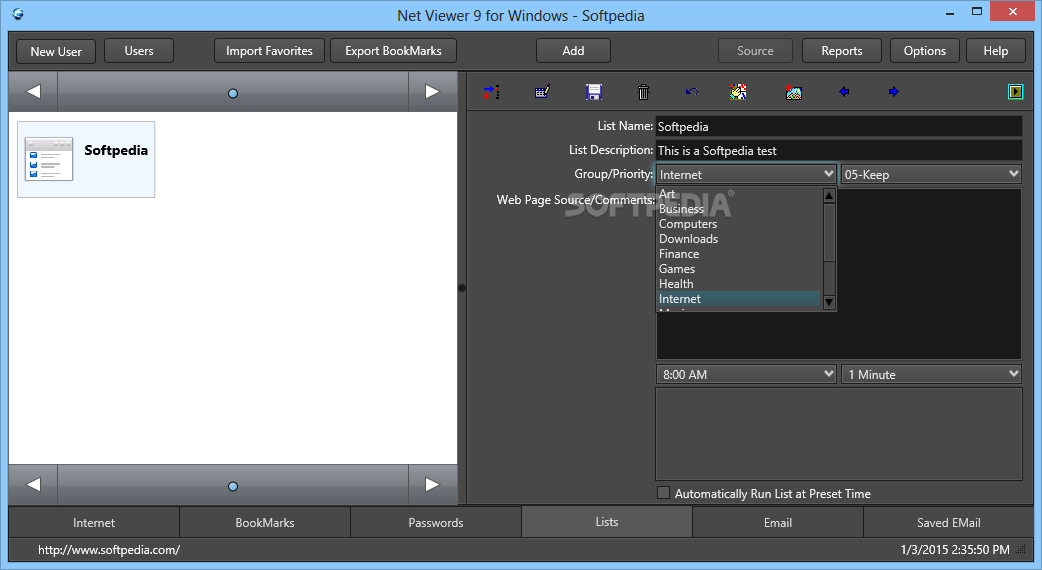Open the 1 Minute interval dropdown

931,374
